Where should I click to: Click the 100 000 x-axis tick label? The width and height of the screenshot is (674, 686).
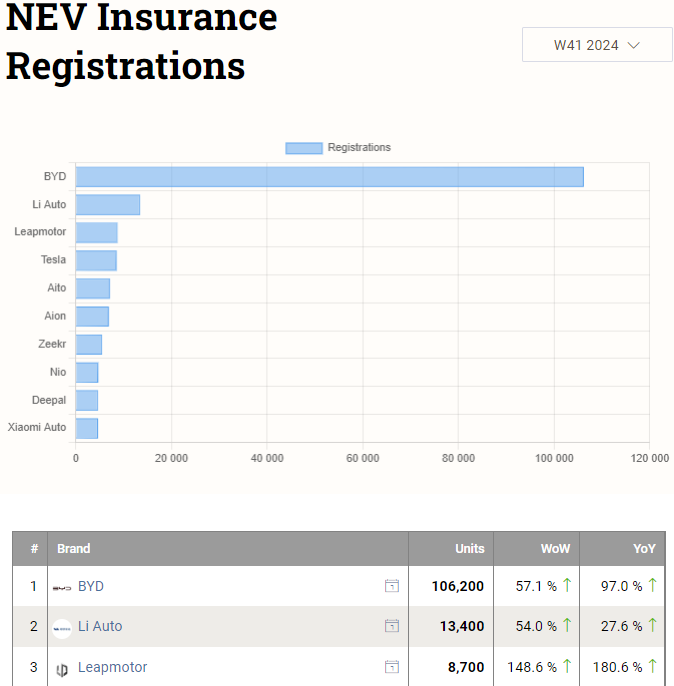[x=554, y=458]
